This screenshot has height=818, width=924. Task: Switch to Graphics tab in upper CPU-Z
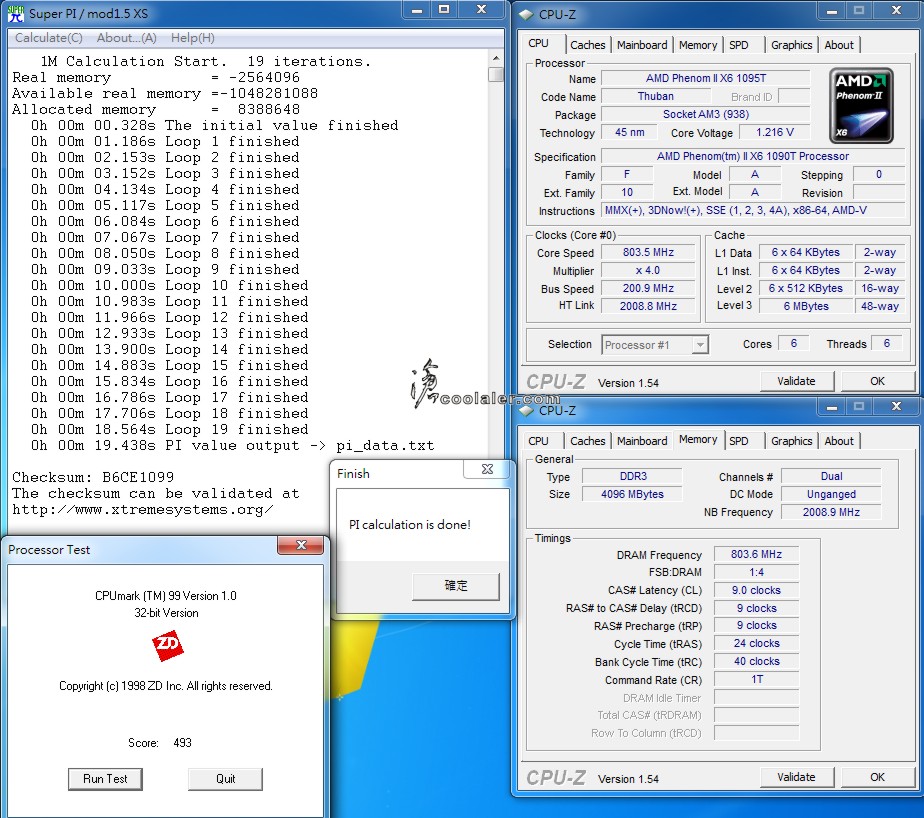[x=791, y=45]
